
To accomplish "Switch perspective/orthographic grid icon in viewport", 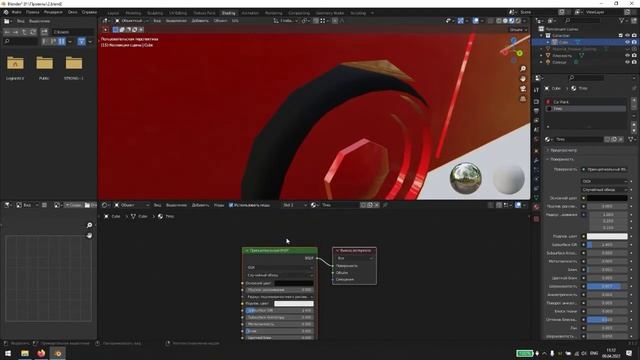I will click(523, 99).
